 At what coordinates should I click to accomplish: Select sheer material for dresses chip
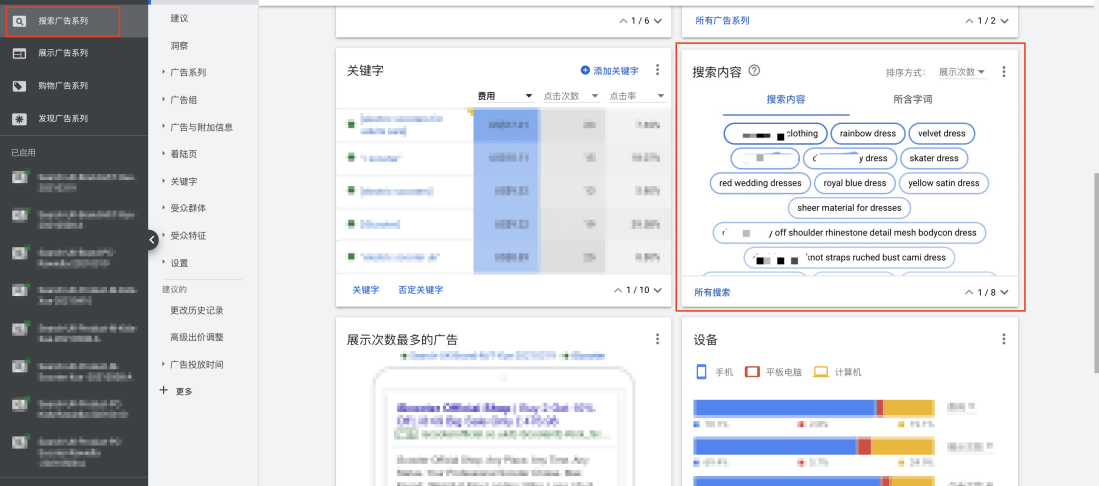pyautogui.click(x=849, y=208)
